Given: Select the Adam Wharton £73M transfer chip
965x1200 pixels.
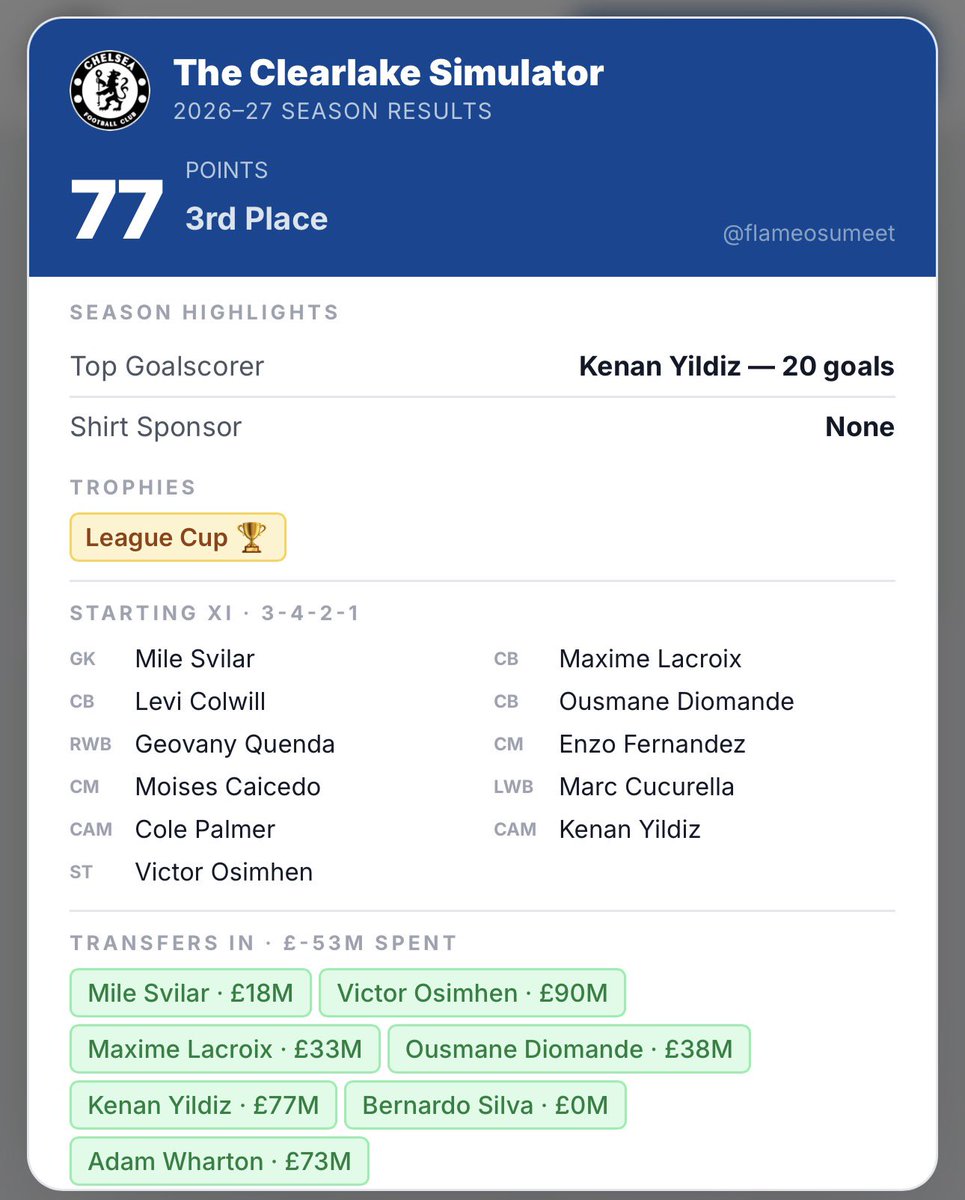Looking at the screenshot, I should [219, 1161].
